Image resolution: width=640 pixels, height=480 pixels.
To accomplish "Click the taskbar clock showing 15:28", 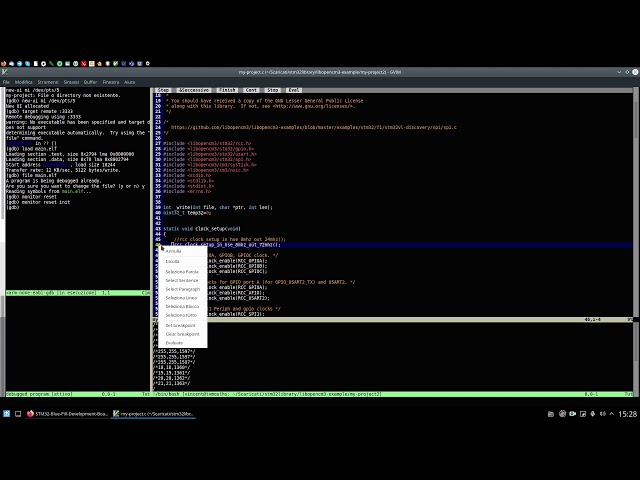I will (x=627, y=414).
